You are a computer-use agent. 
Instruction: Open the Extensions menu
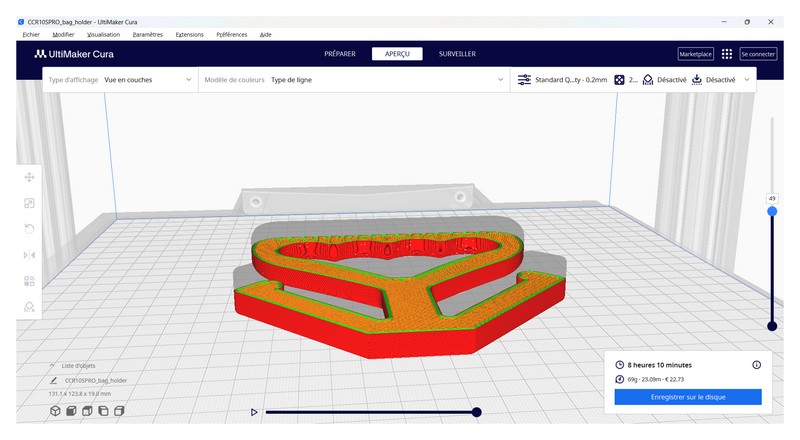(x=189, y=34)
